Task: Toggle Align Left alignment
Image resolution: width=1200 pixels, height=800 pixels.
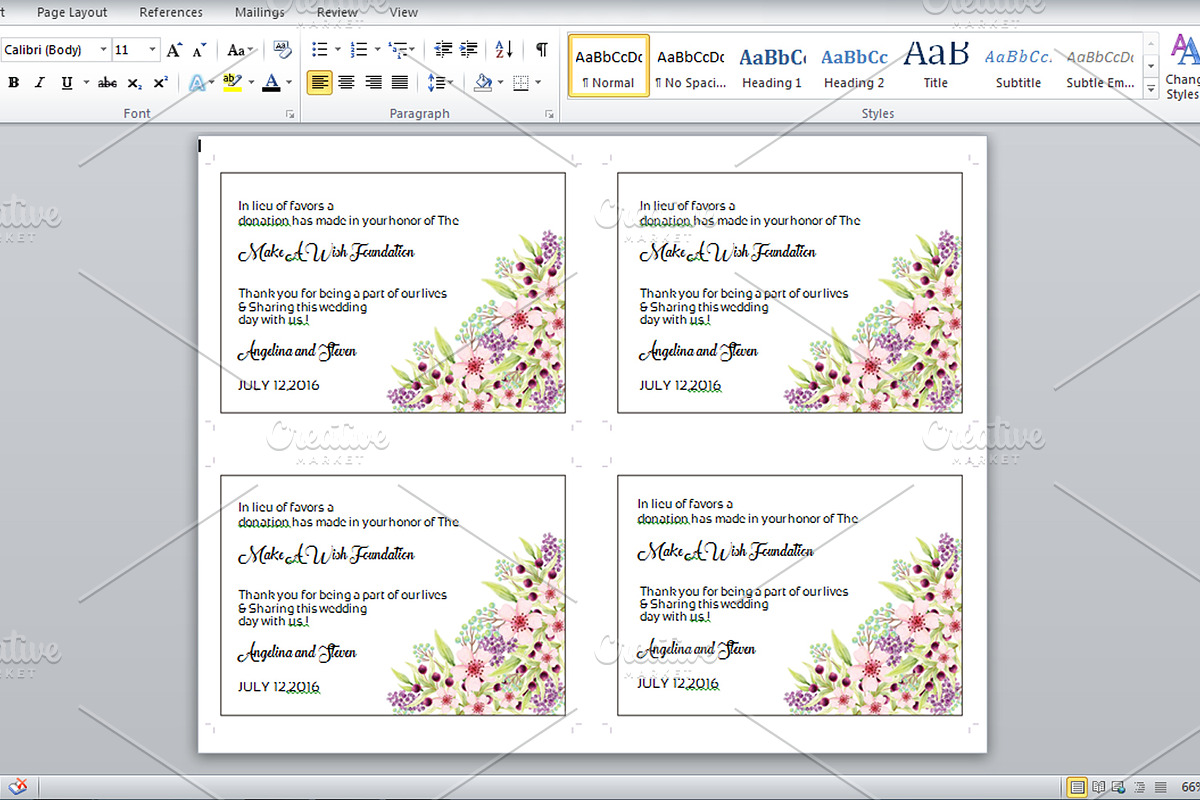Action: coord(319,83)
